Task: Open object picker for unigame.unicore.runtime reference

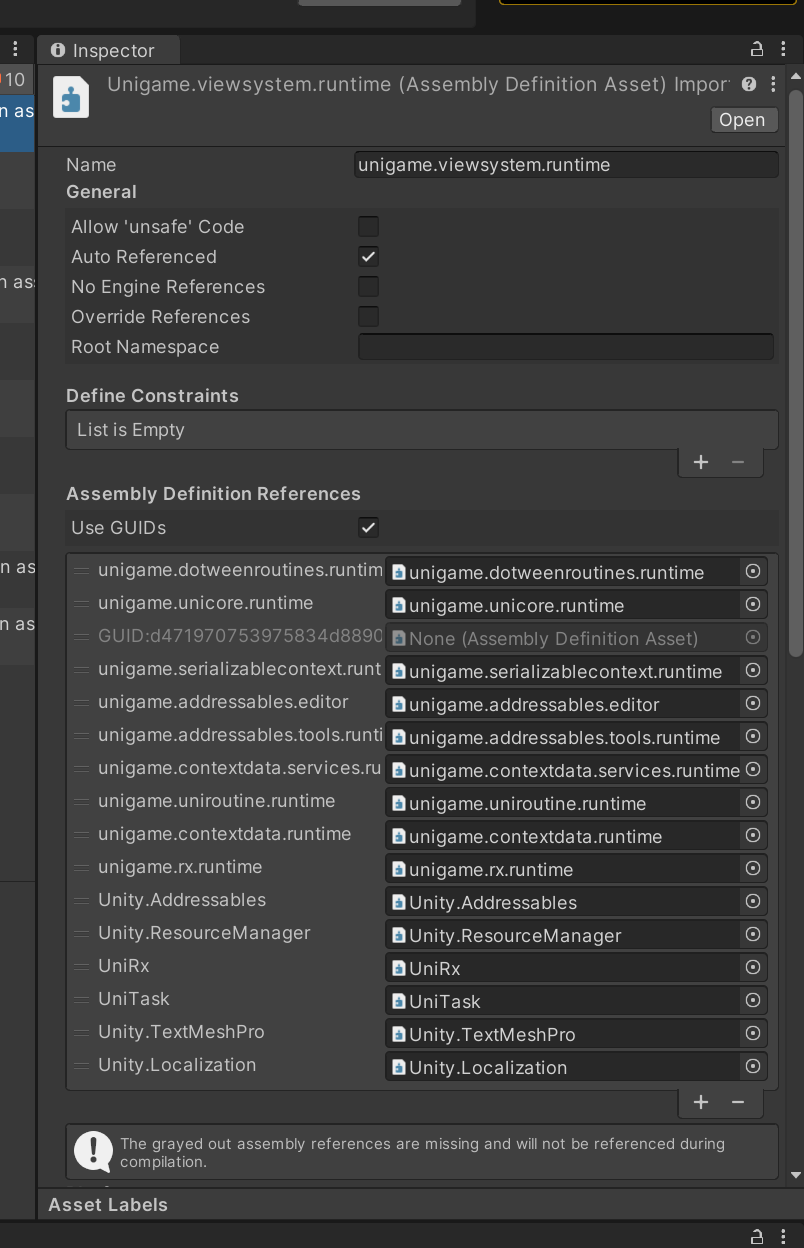Action: 753,604
